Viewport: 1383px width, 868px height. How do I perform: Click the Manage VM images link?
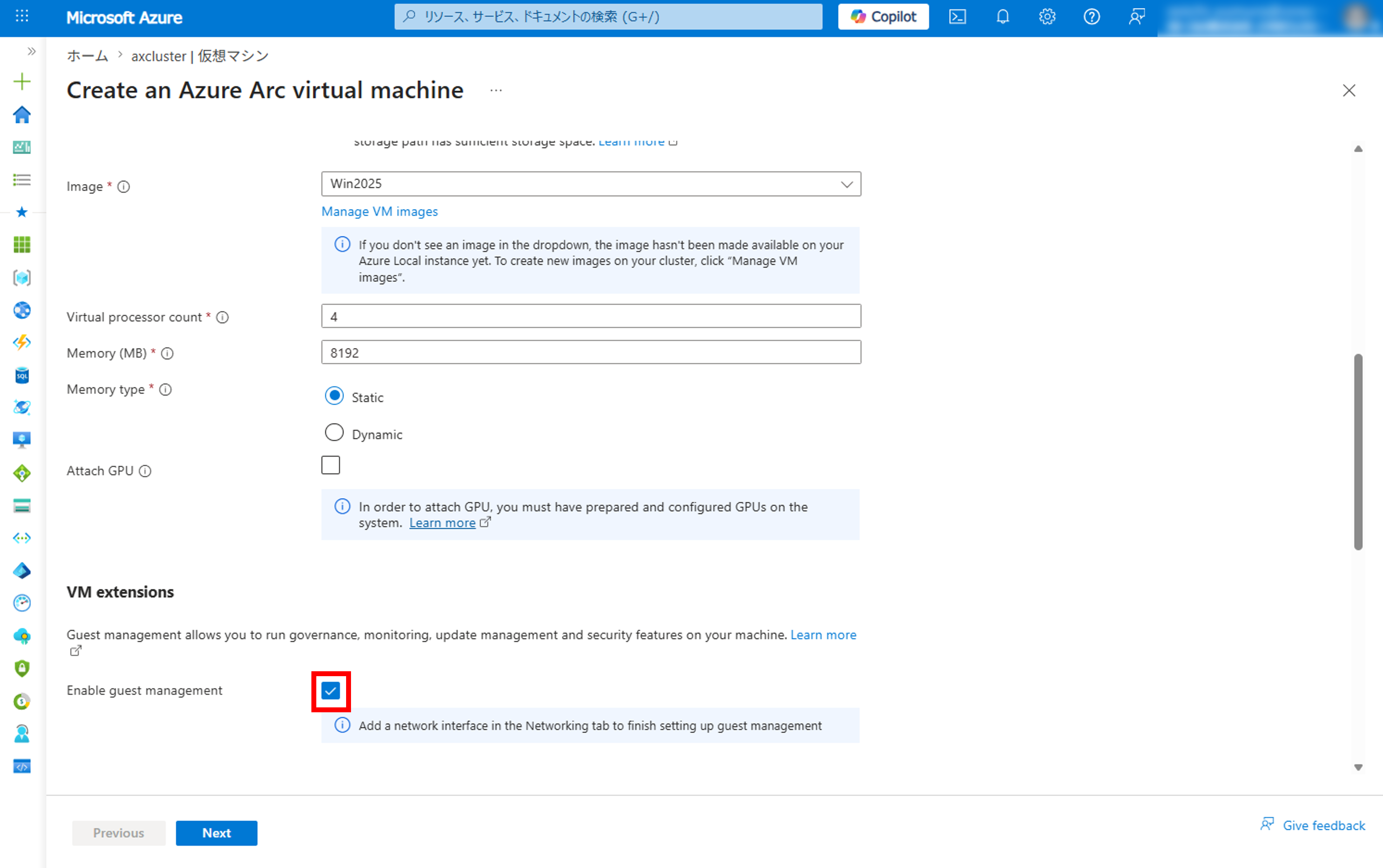point(379,211)
